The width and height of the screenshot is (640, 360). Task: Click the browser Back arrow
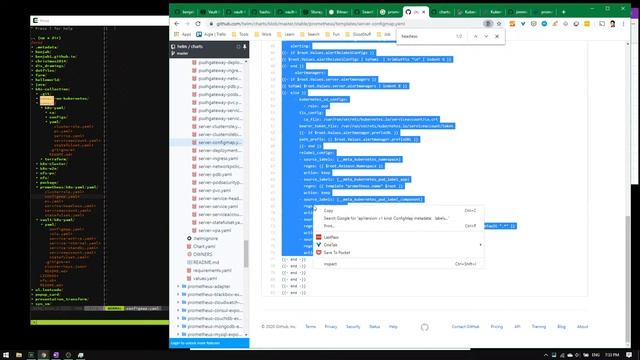(177, 24)
